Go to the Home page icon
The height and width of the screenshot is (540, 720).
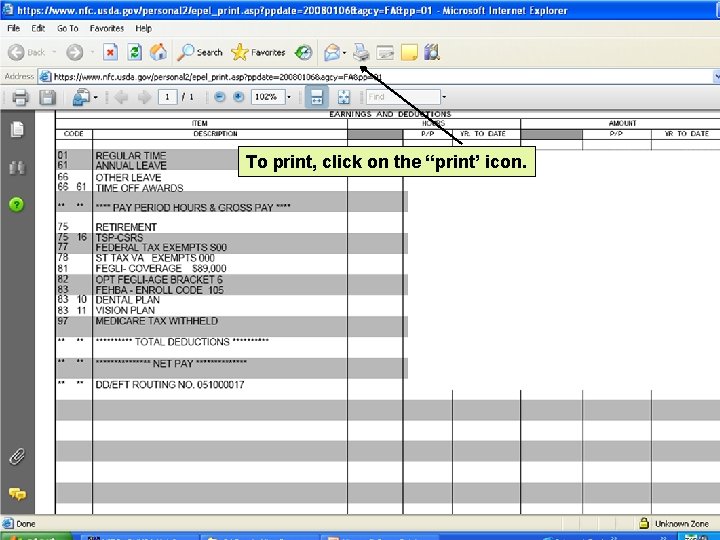pyautogui.click(x=158, y=52)
